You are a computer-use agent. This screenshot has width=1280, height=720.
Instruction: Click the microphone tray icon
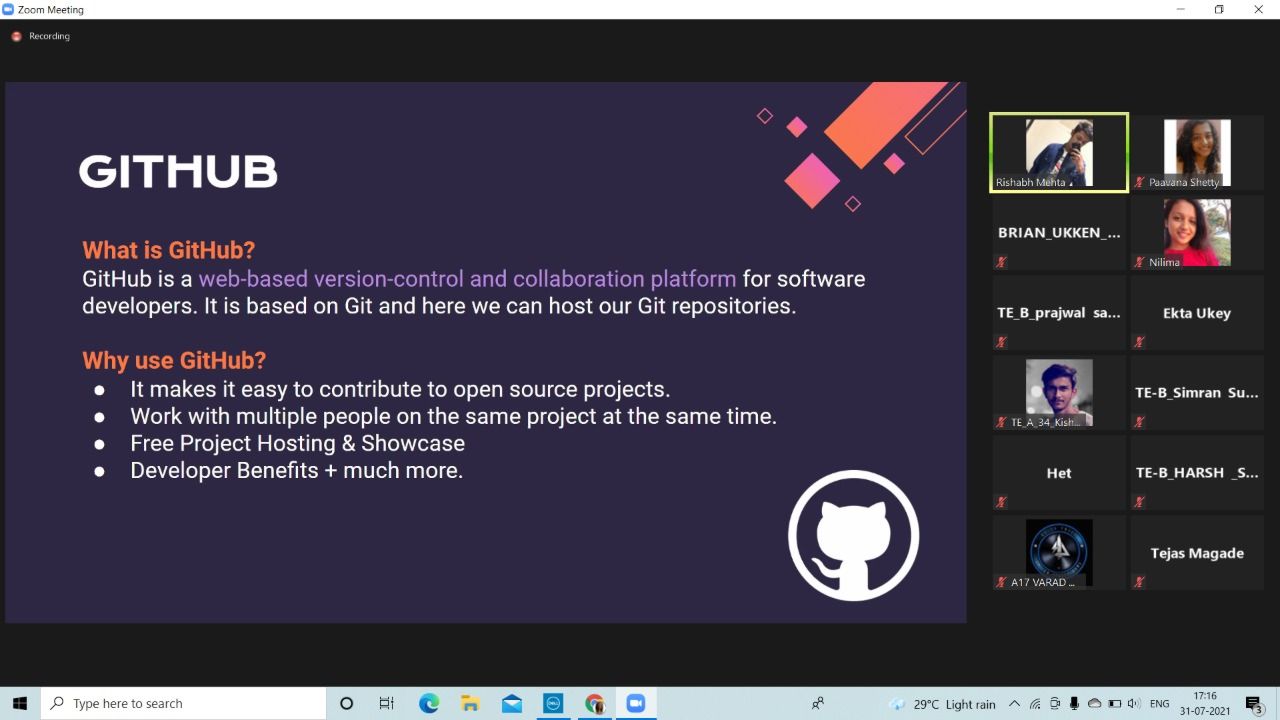click(x=1074, y=704)
